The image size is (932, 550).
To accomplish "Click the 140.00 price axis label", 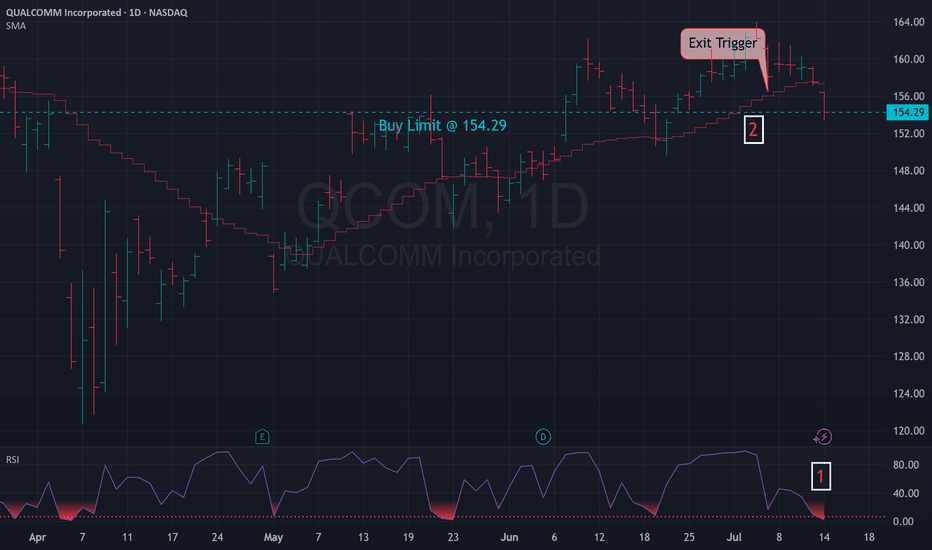I will 908,245.
